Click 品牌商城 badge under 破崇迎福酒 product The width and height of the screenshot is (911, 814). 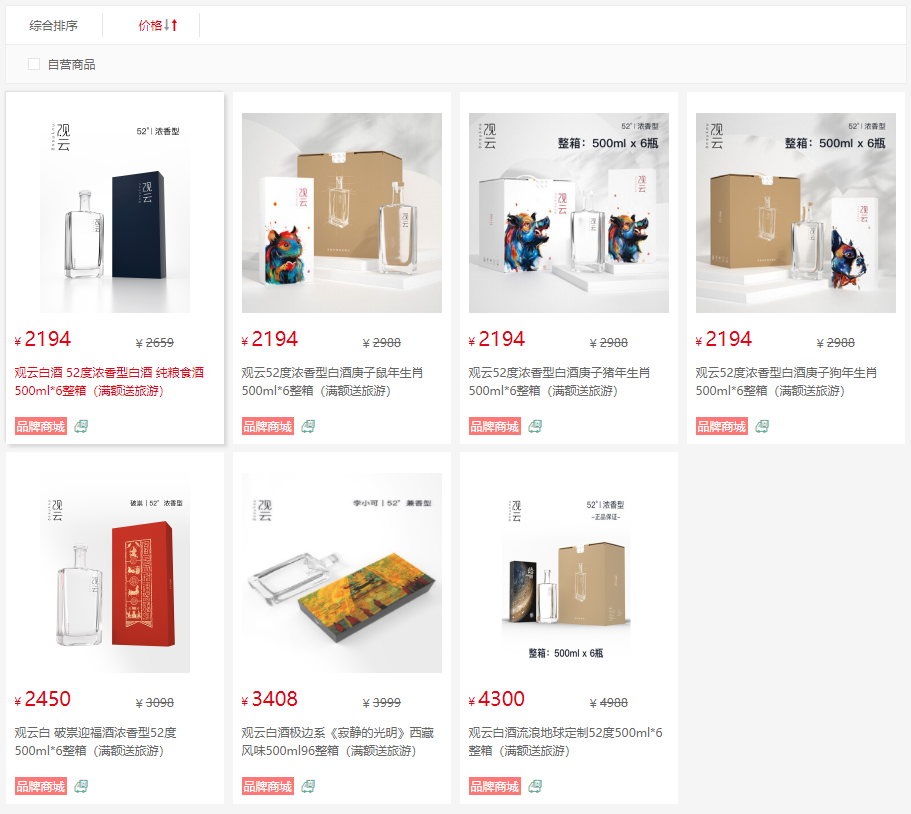pyautogui.click(x=41, y=786)
